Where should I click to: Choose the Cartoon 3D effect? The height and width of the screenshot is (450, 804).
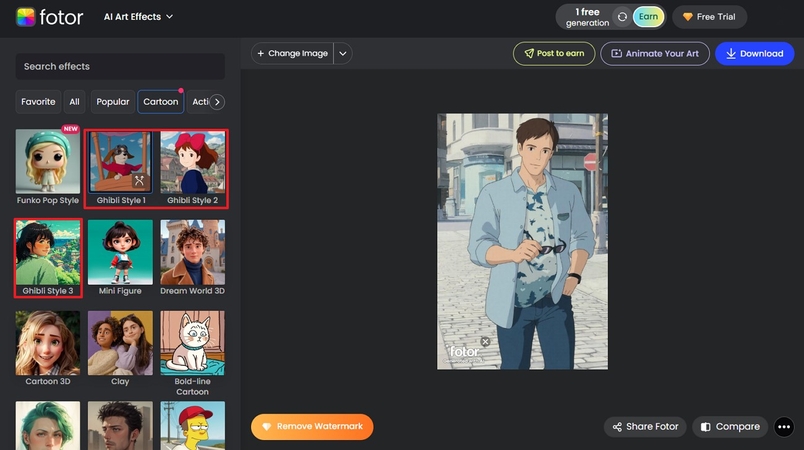pyautogui.click(x=48, y=348)
